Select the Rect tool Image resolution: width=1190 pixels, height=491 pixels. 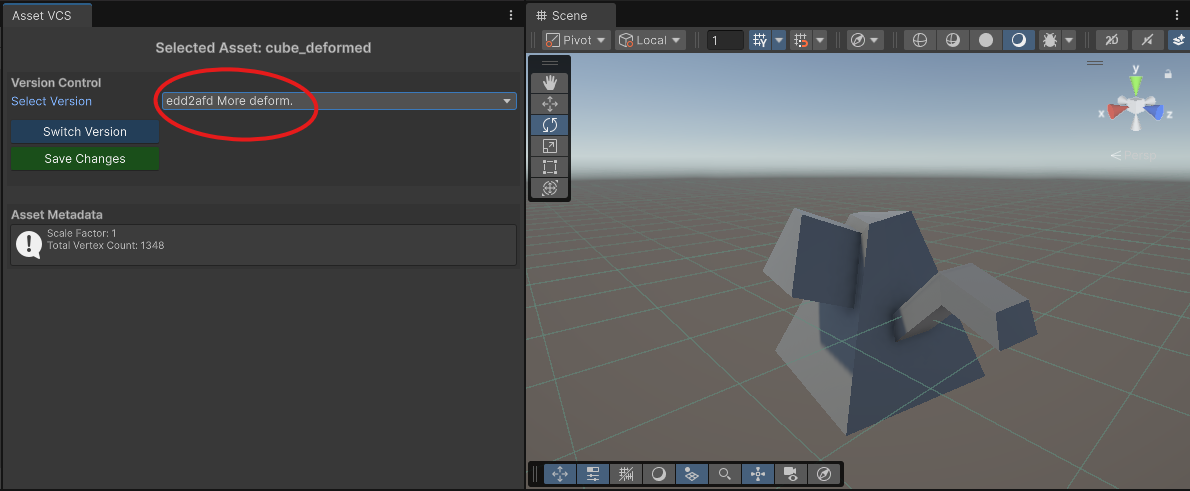549,166
